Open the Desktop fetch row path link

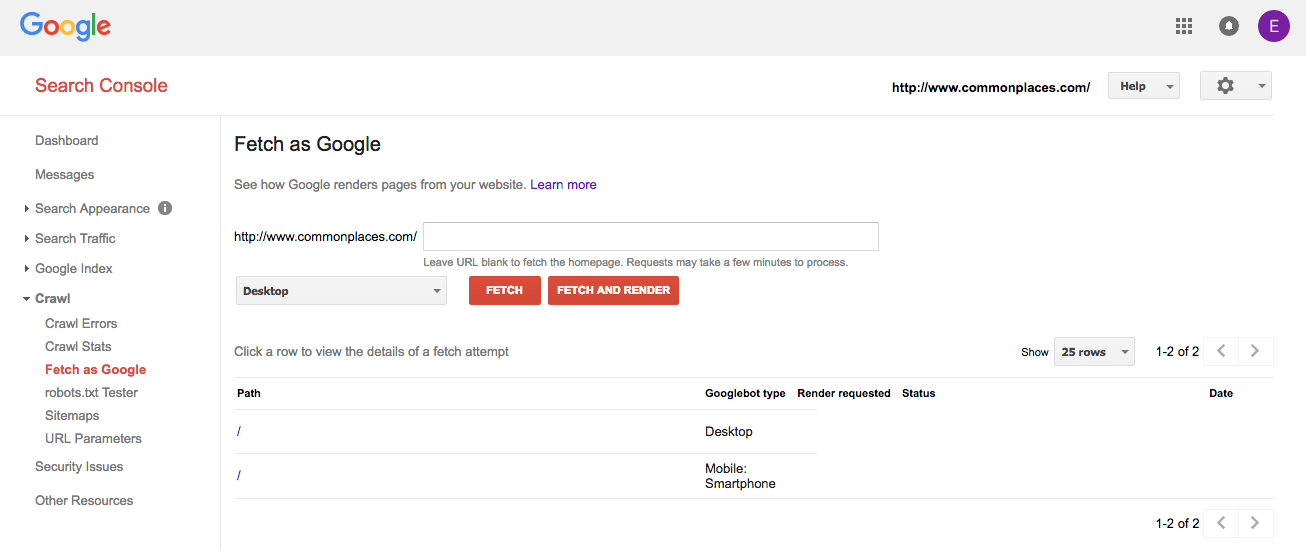[x=239, y=432]
